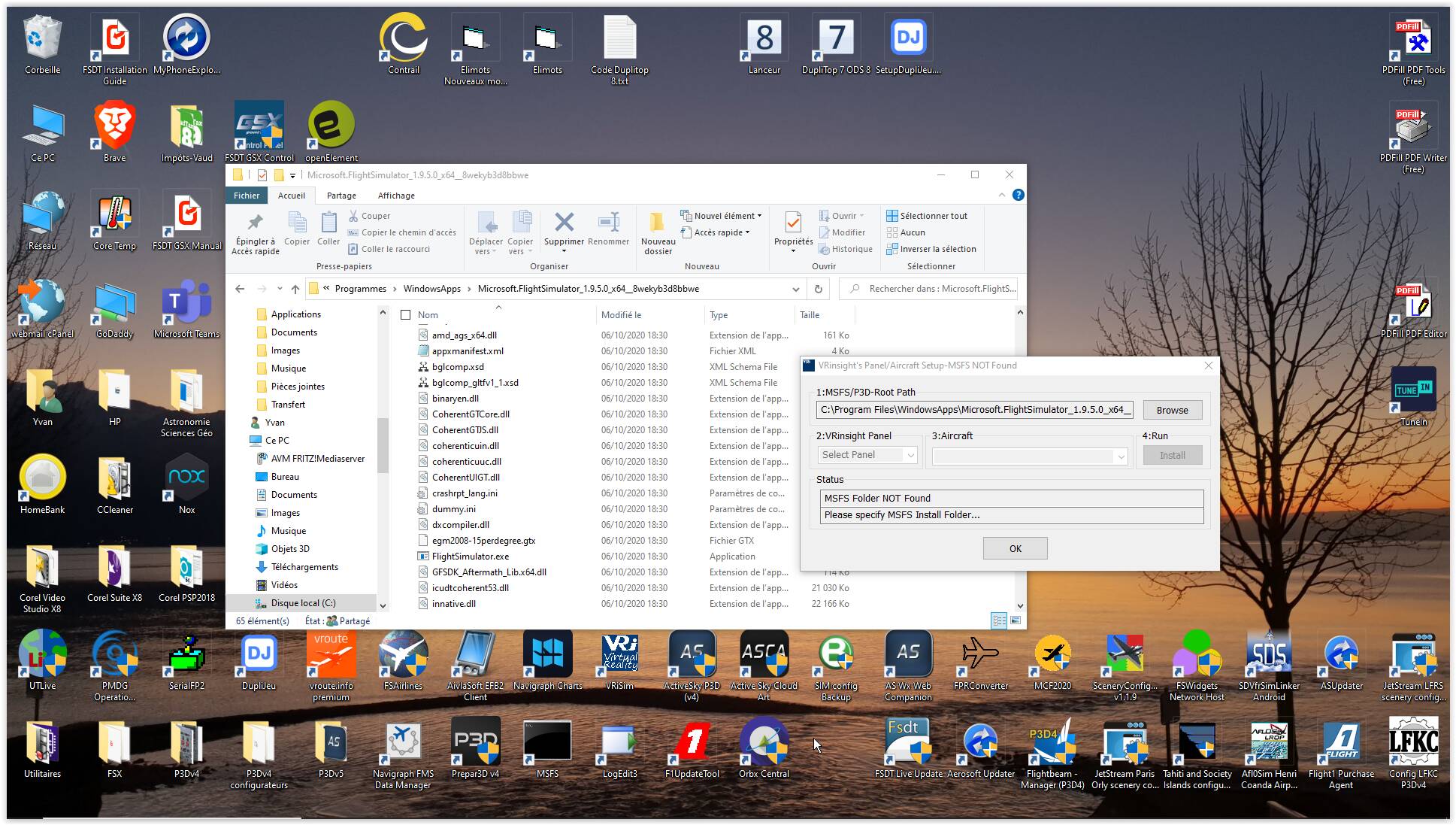Toggle select-all checkbox in Nom column header

point(406,315)
